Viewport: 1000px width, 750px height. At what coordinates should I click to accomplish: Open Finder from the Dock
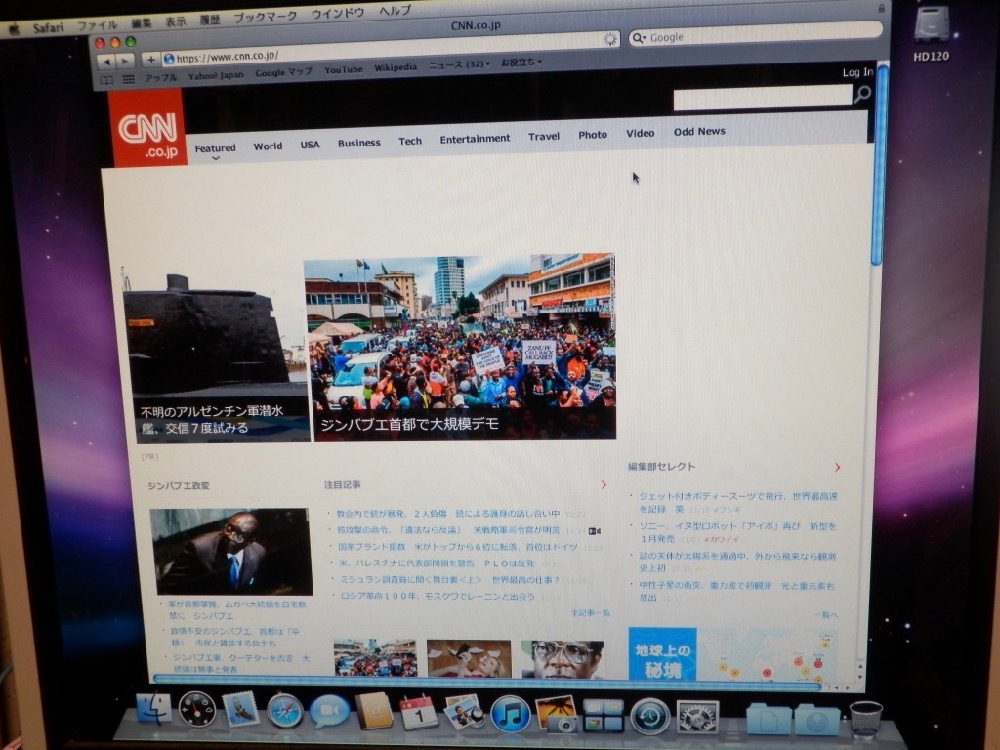pyautogui.click(x=154, y=710)
